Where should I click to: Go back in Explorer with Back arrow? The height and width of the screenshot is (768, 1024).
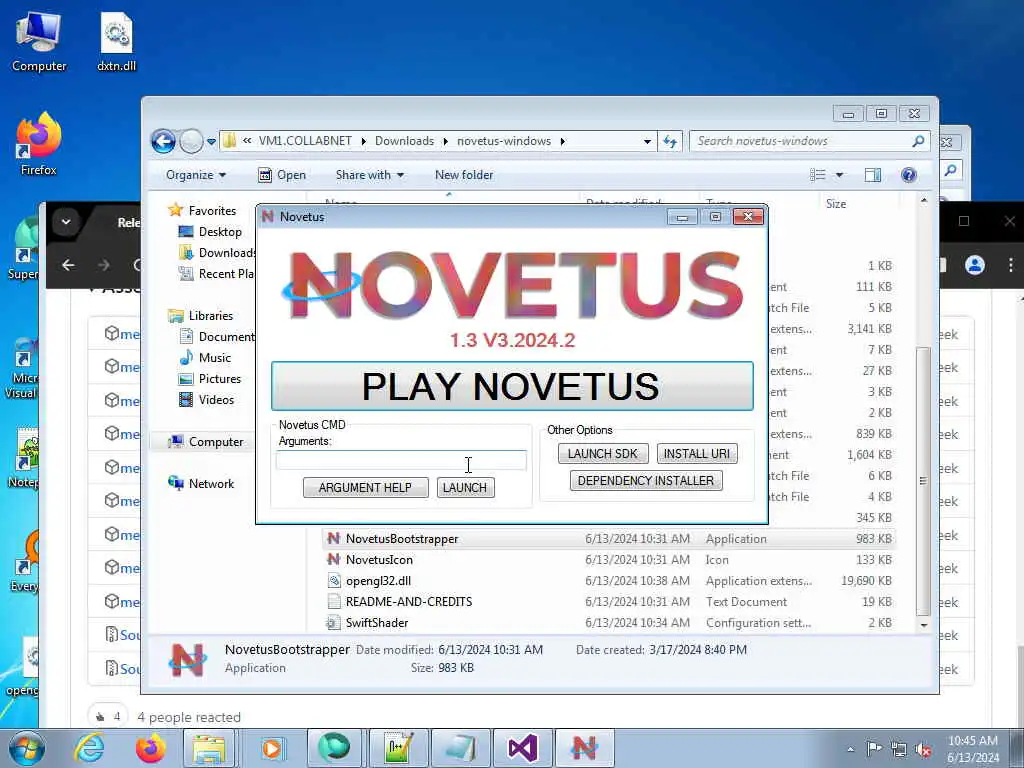pyautogui.click(x=163, y=141)
